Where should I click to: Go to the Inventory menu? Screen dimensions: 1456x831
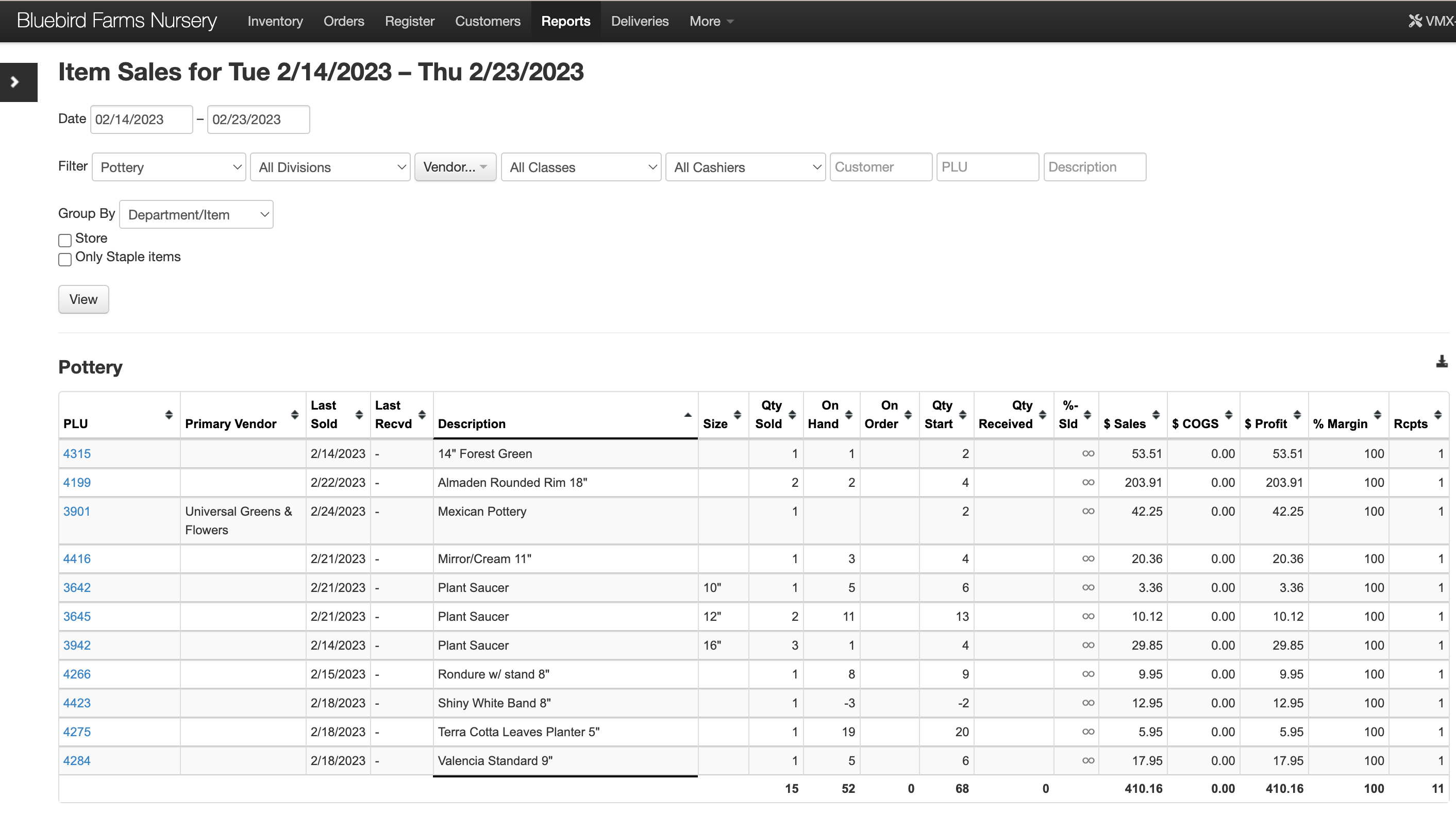pyautogui.click(x=275, y=21)
